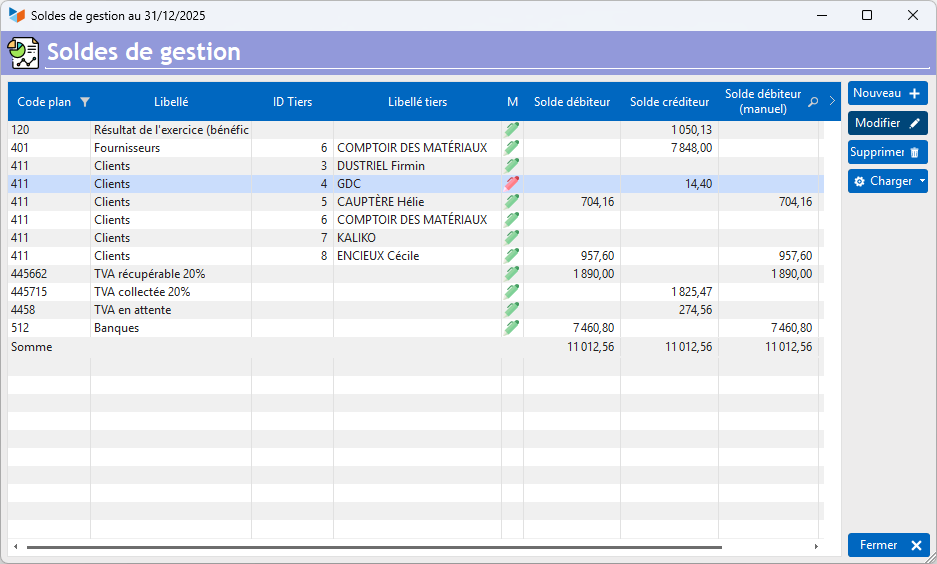Viewport: 937px width, 564px height.
Task: Click the Soldes de gestion title icon
Action: pyautogui.click(x=24, y=52)
